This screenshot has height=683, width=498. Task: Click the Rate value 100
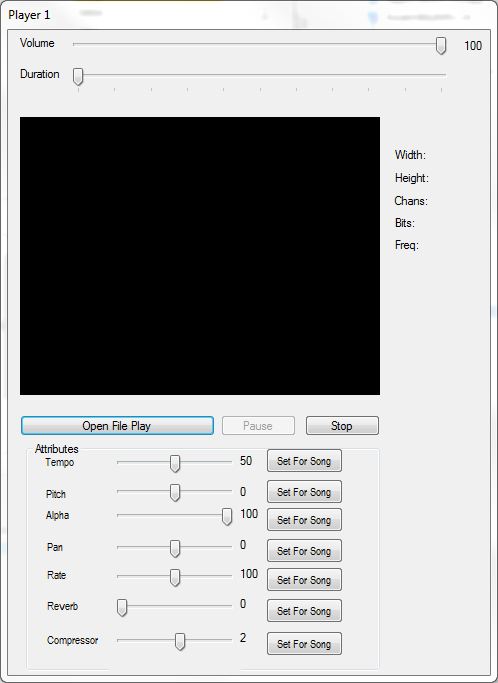click(249, 574)
